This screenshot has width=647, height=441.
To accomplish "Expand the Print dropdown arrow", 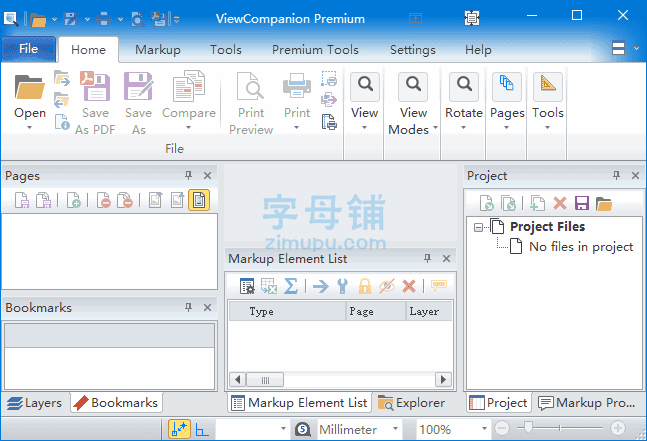I will tap(297, 127).
